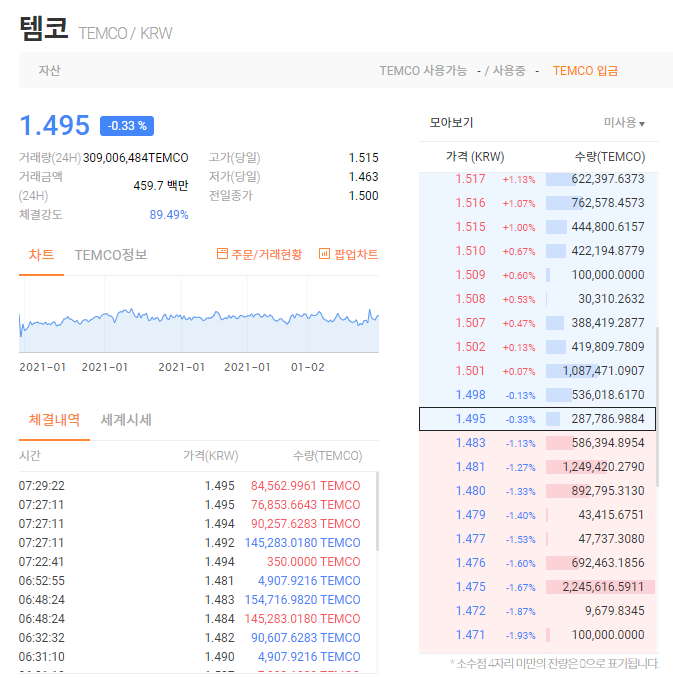Click the 24H volume 309,006,484TEMCO
The width and height of the screenshot is (673, 678).
click(135, 158)
